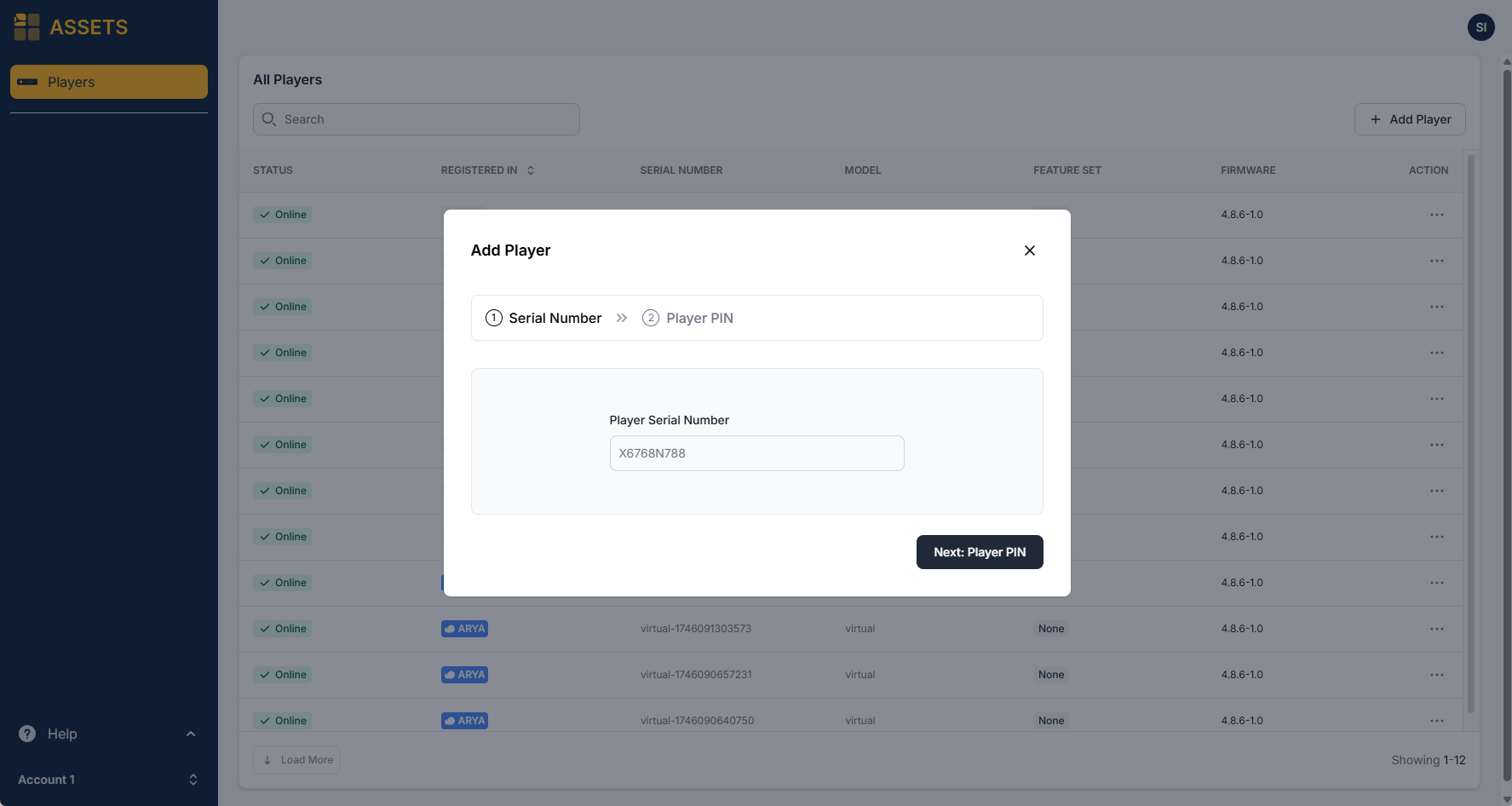
Task: Click the STATUS column header
Action: click(x=273, y=170)
